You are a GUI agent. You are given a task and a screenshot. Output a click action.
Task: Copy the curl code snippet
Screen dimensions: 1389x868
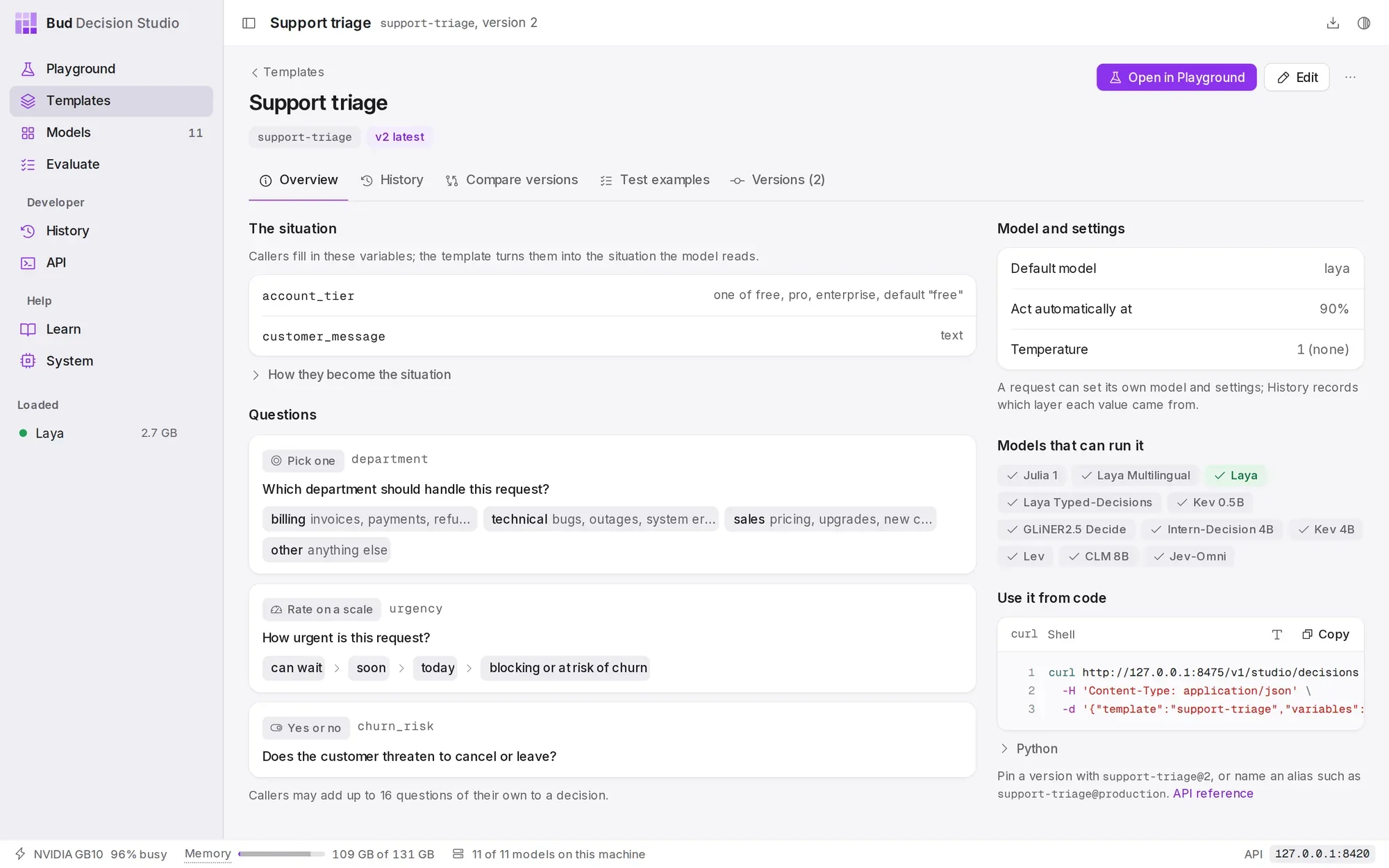1326,635
